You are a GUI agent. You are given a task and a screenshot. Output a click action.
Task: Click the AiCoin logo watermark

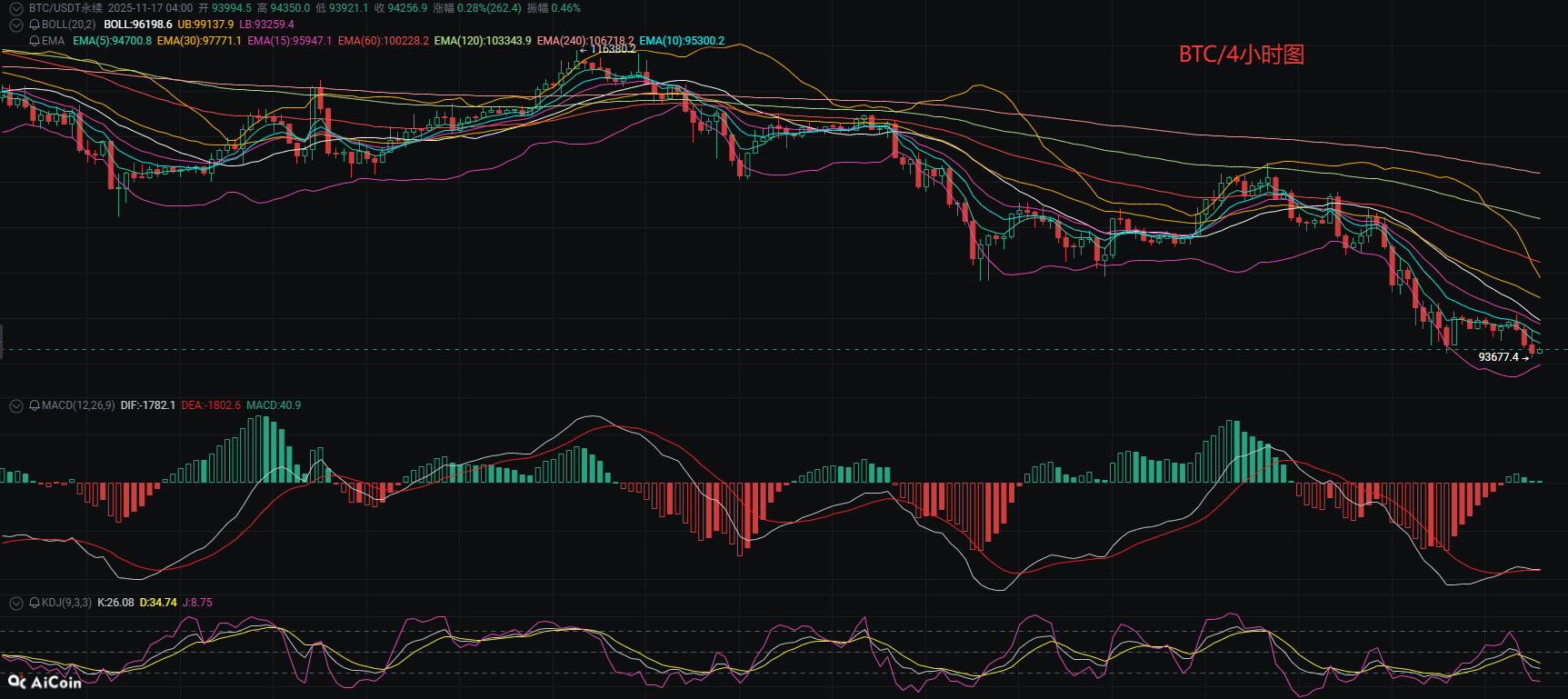pyautogui.click(x=45, y=682)
